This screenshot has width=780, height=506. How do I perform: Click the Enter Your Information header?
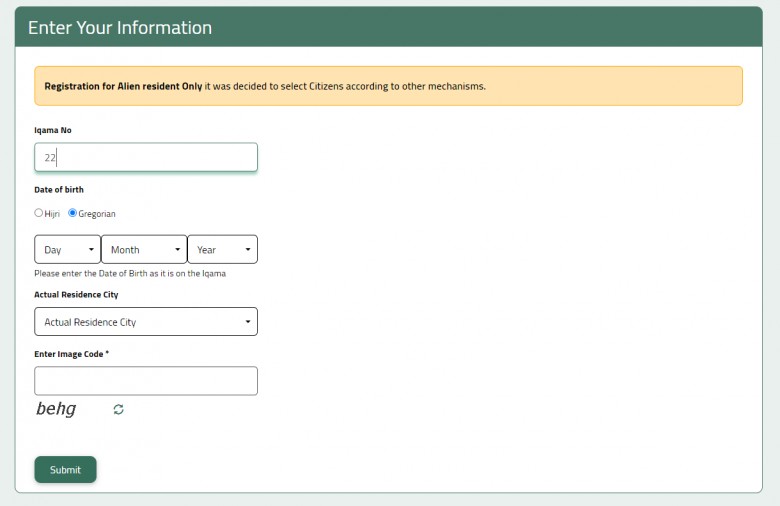coord(120,28)
